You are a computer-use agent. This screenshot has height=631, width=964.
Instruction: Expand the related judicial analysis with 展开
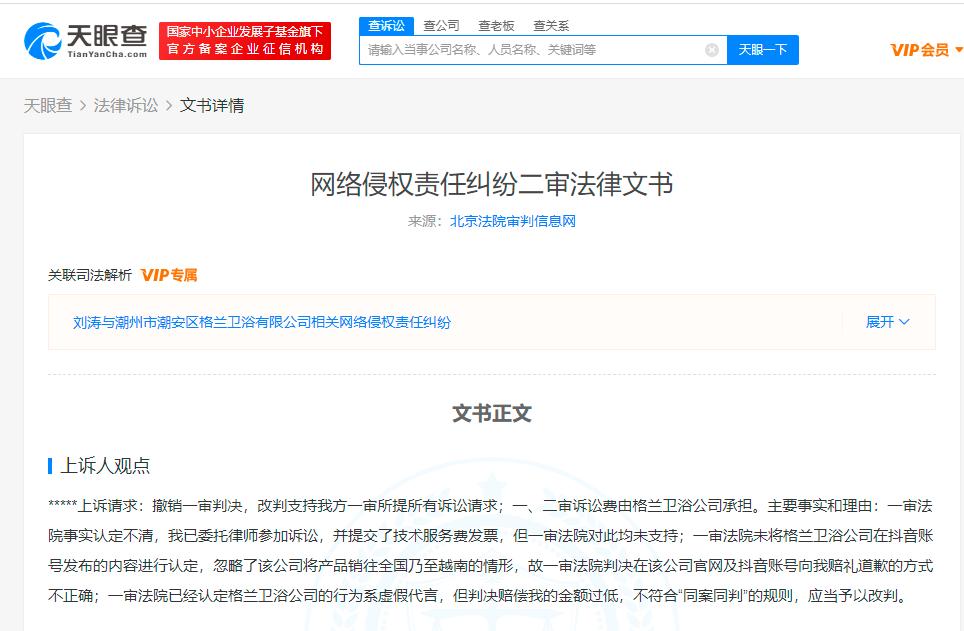(x=887, y=322)
